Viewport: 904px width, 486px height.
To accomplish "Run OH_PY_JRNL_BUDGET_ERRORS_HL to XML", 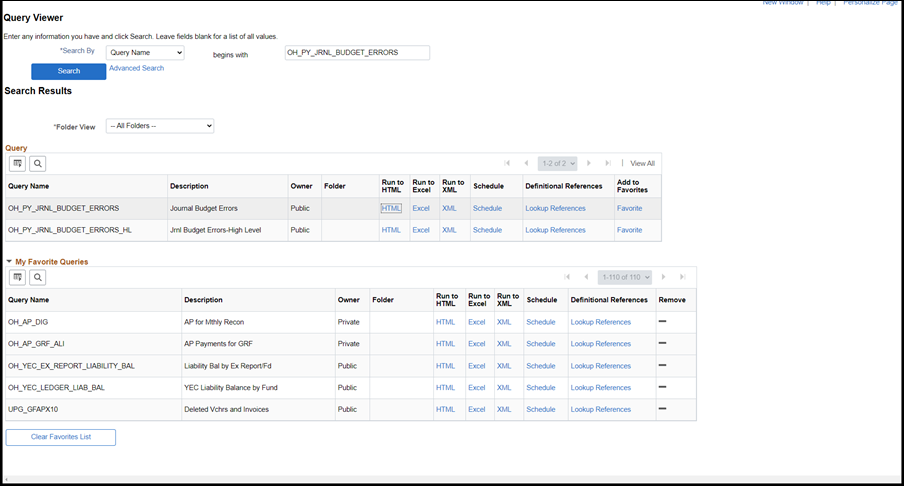I will [x=449, y=230].
